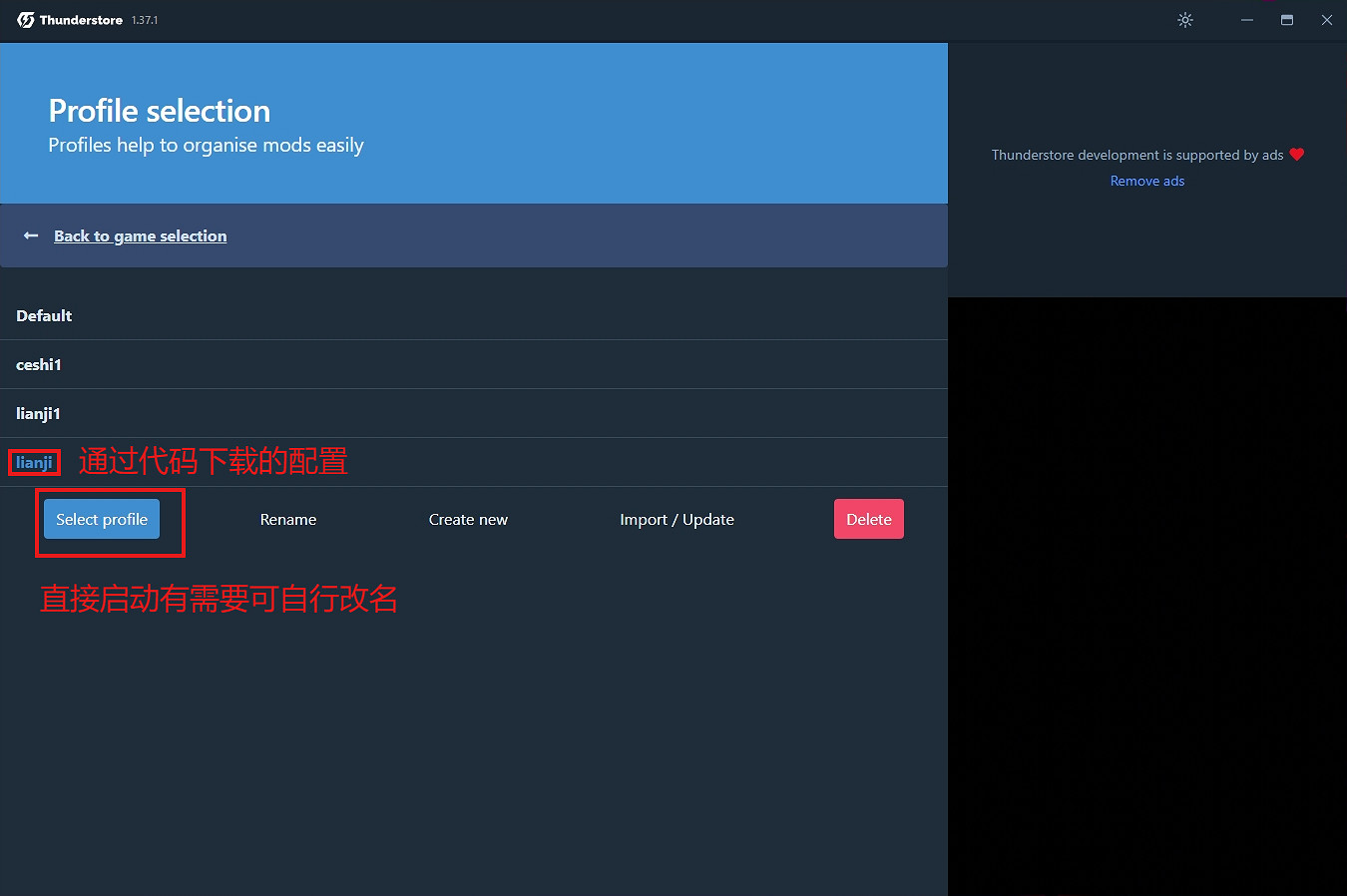Image resolution: width=1347 pixels, height=896 pixels.
Task: Click the heart icon beside the ads message
Action: point(1296,154)
